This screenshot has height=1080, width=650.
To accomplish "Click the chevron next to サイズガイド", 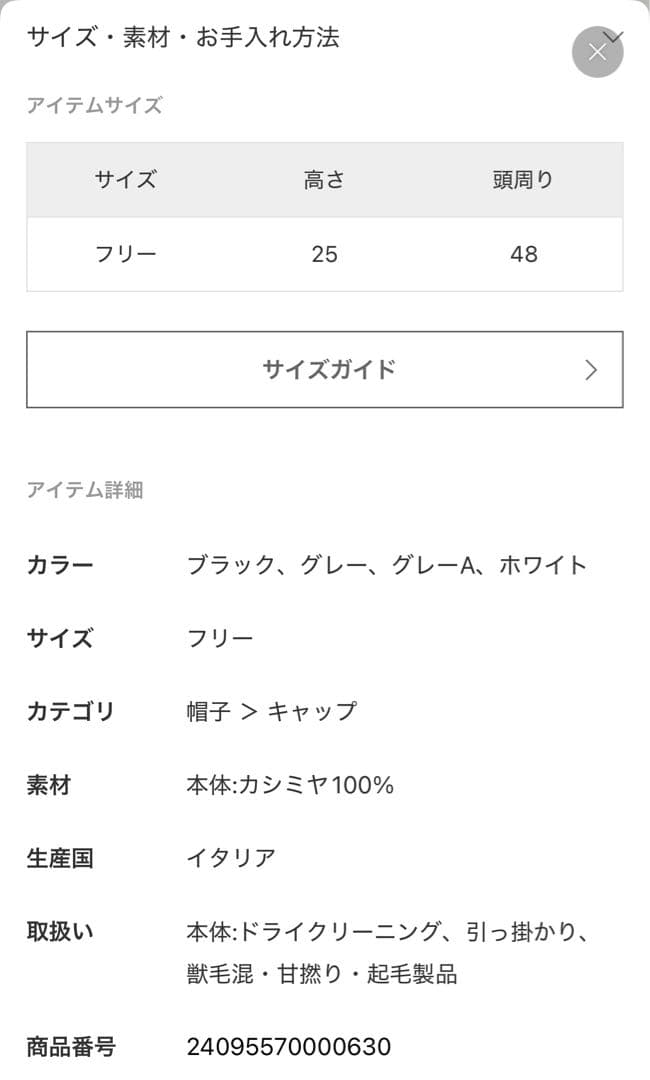I will [590, 369].
